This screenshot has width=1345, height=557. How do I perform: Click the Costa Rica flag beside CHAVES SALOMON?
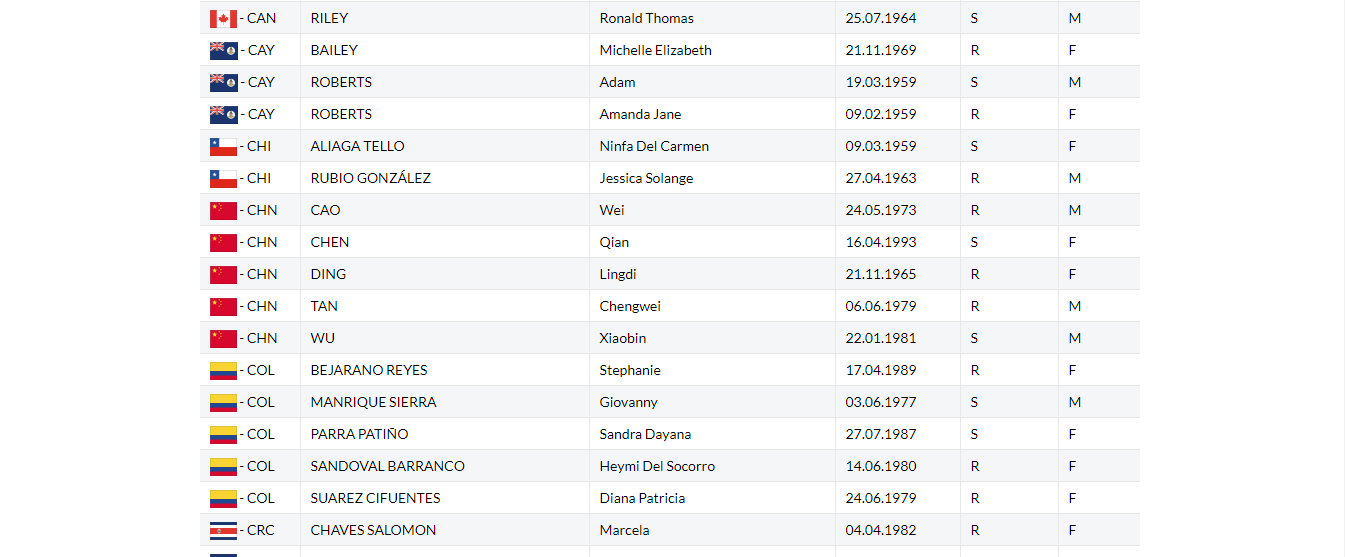223,530
